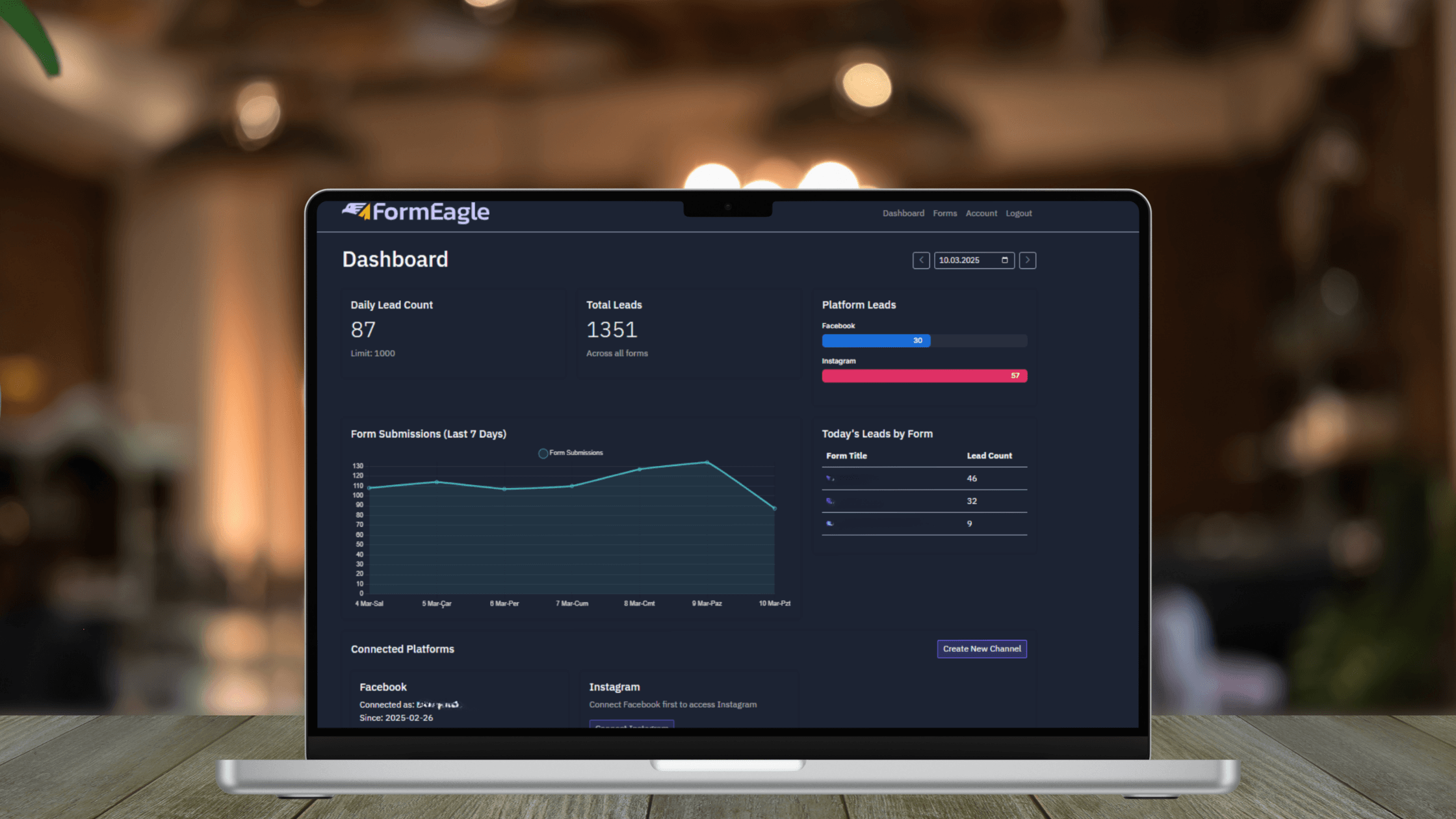
Task: Open the Dashboard nav item
Action: click(903, 213)
